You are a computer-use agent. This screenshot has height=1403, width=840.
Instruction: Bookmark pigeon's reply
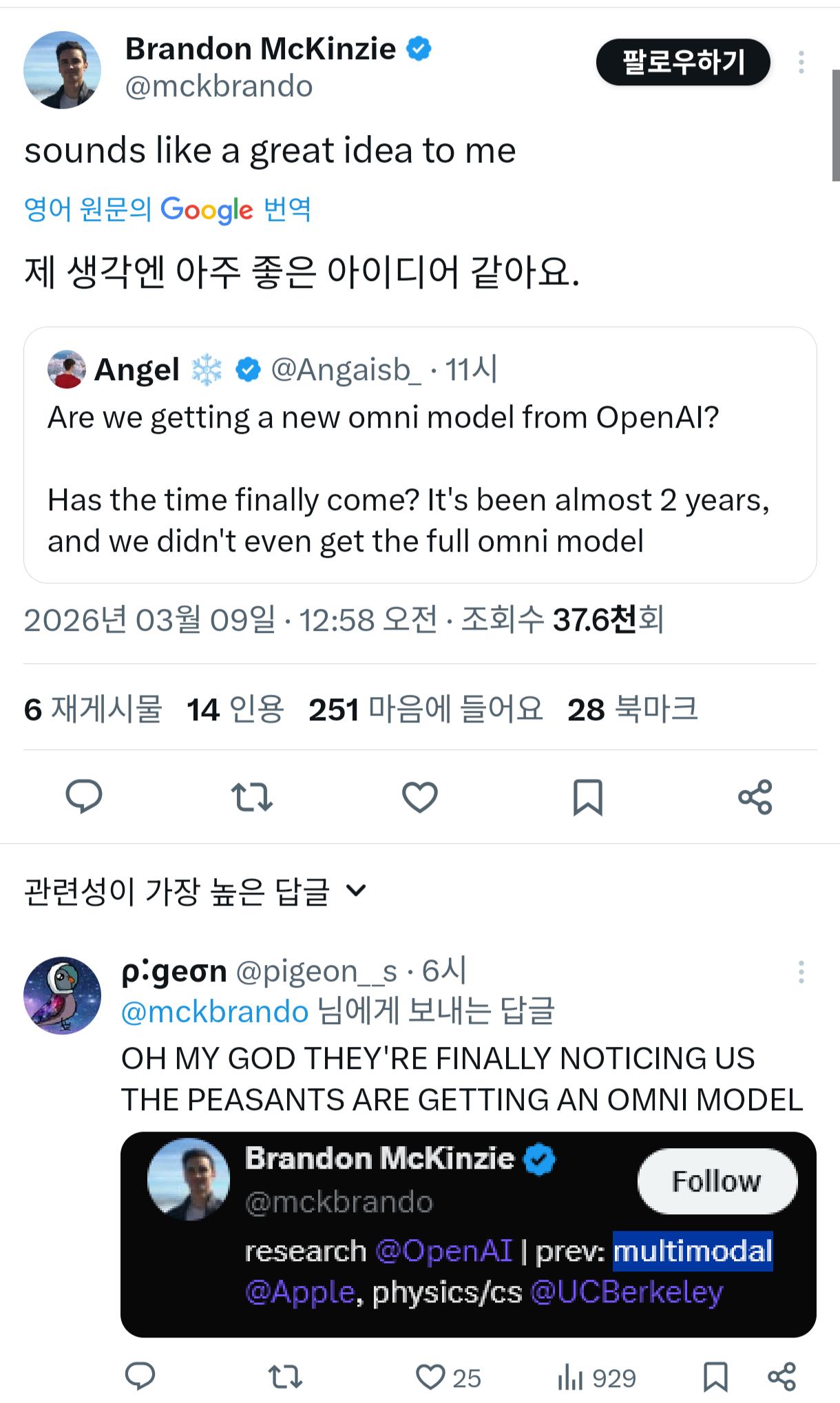pos(715,1377)
